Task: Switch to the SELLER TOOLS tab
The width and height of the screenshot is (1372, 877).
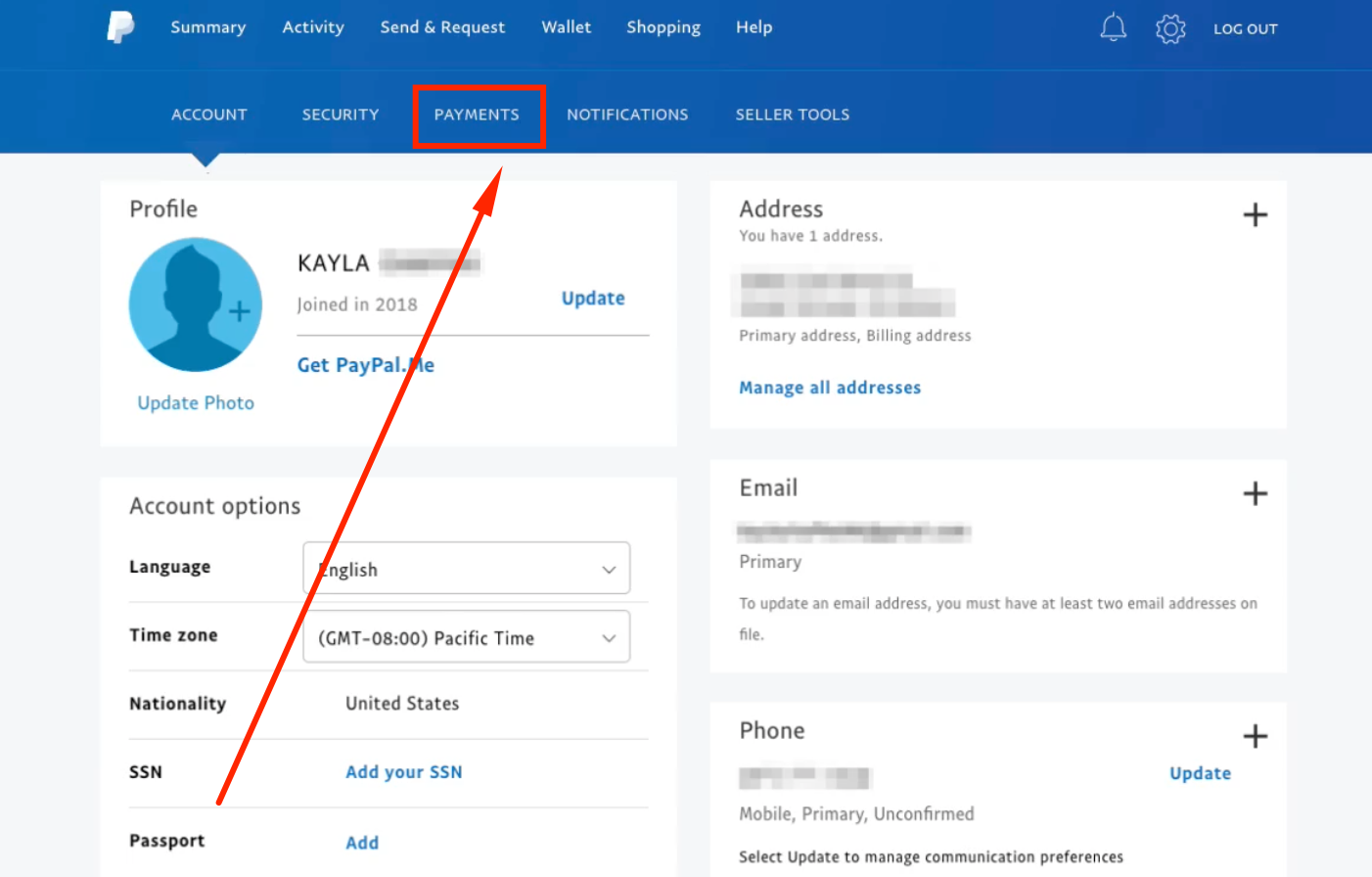Action: click(793, 115)
